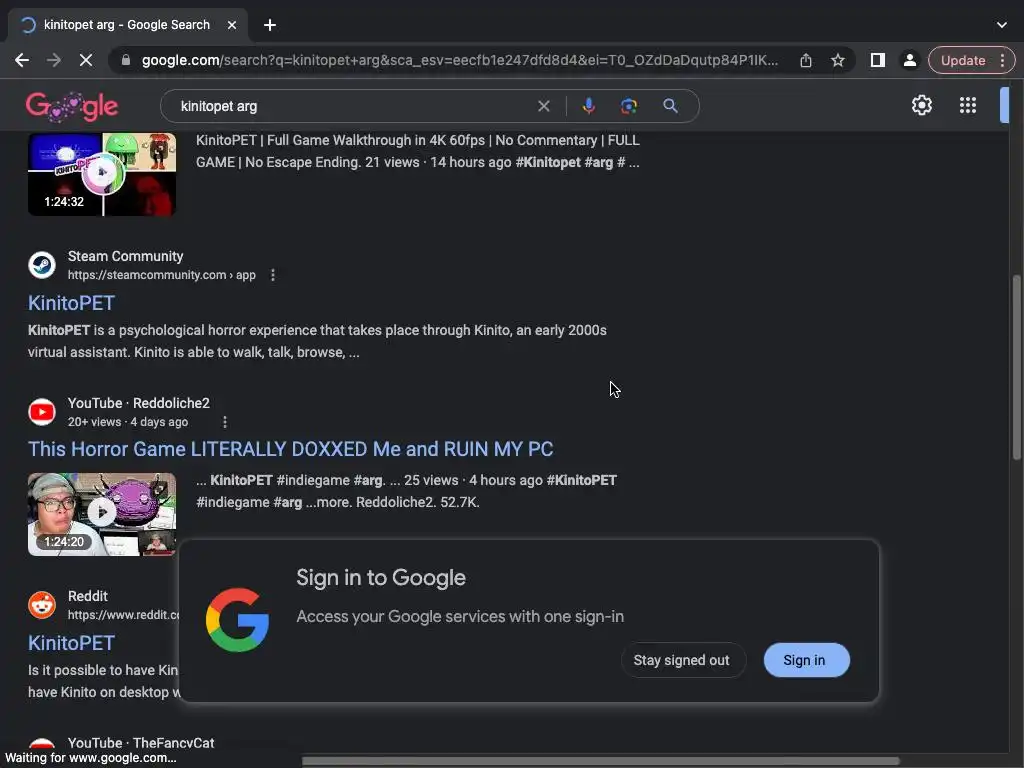This screenshot has height=768, width=1024.
Task: Click the padlock site info icon
Action: [x=126, y=60]
